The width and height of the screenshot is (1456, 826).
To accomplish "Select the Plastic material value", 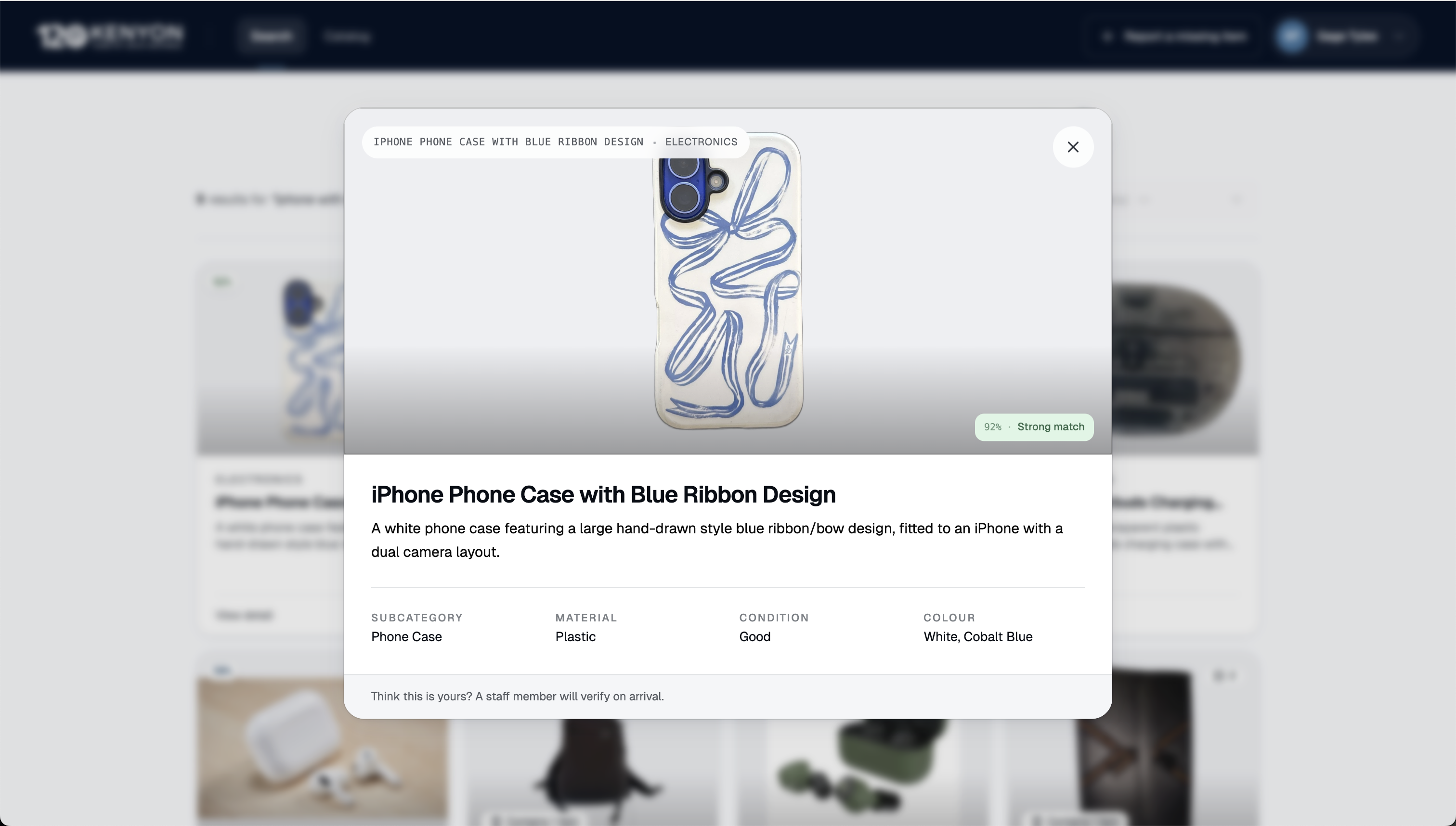I will (575, 636).
